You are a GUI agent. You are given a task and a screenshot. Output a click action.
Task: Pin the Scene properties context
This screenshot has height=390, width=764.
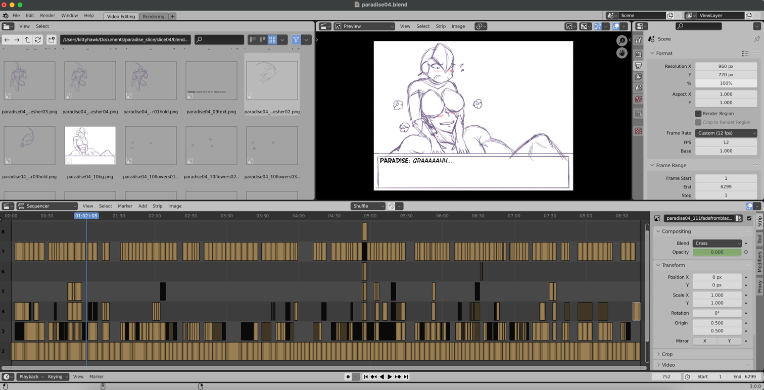point(756,39)
